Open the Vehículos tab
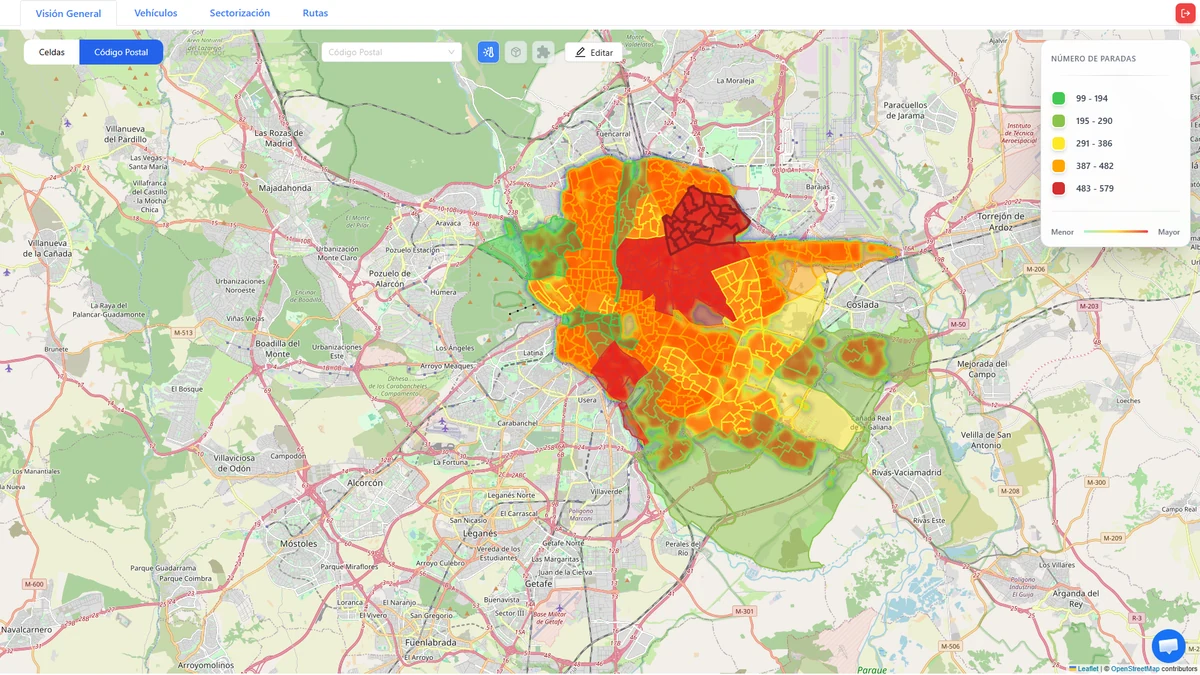This screenshot has width=1200, height=675. click(x=156, y=13)
